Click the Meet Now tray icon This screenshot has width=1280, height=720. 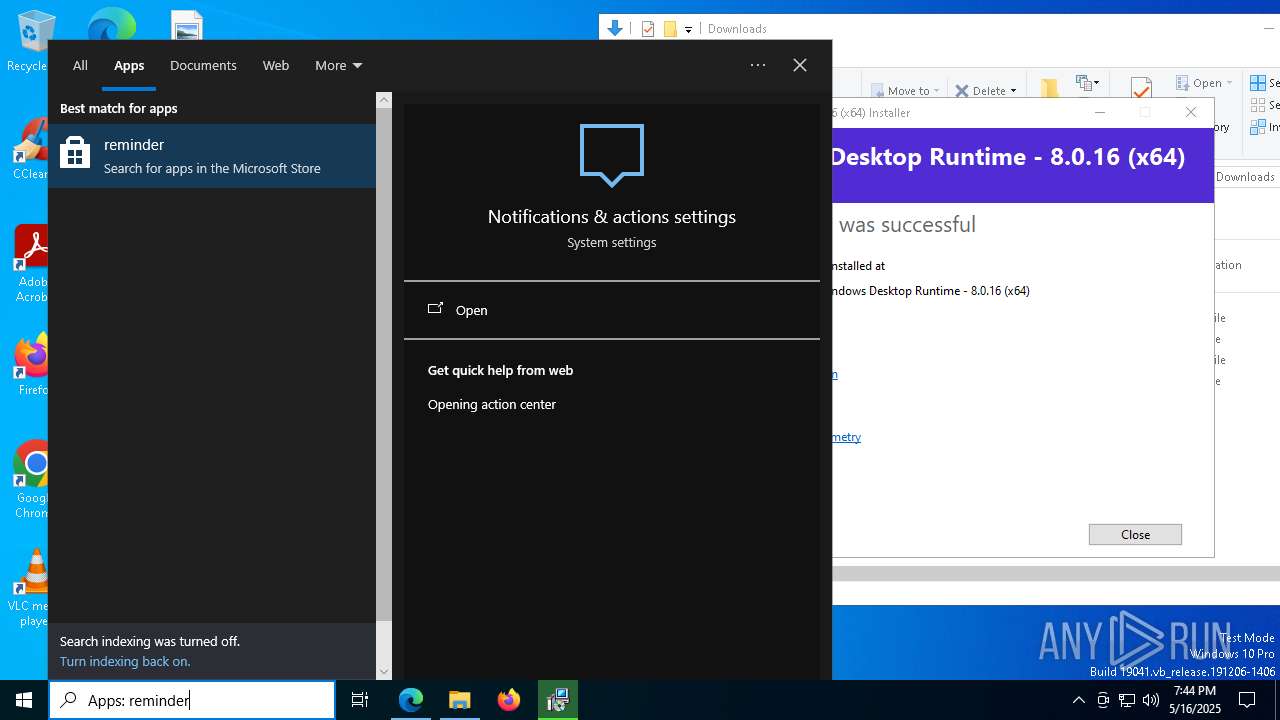point(1103,700)
